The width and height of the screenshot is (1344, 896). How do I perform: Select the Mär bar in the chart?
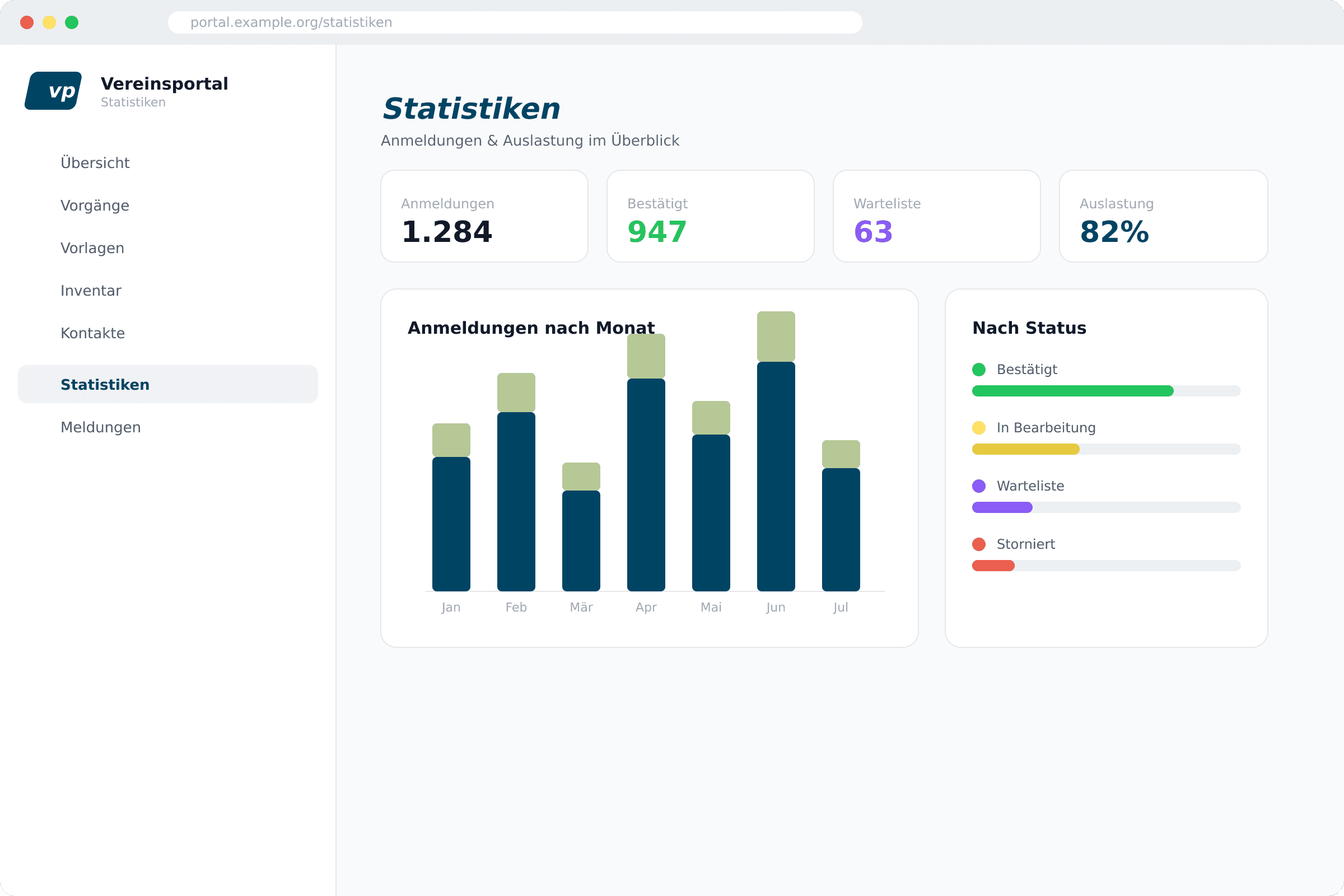581,527
